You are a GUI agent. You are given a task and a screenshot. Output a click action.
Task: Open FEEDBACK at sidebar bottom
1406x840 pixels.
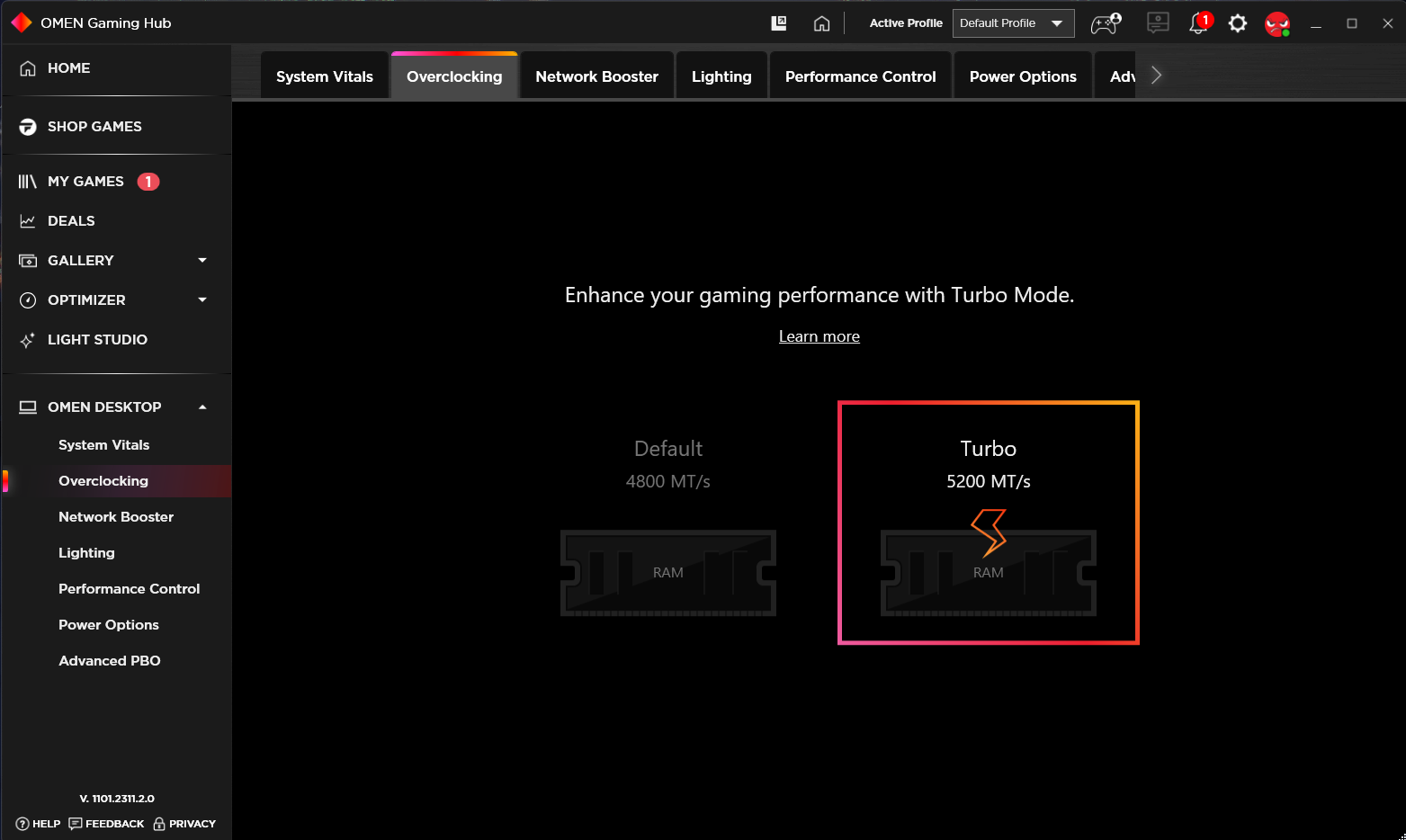(x=106, y=824)
